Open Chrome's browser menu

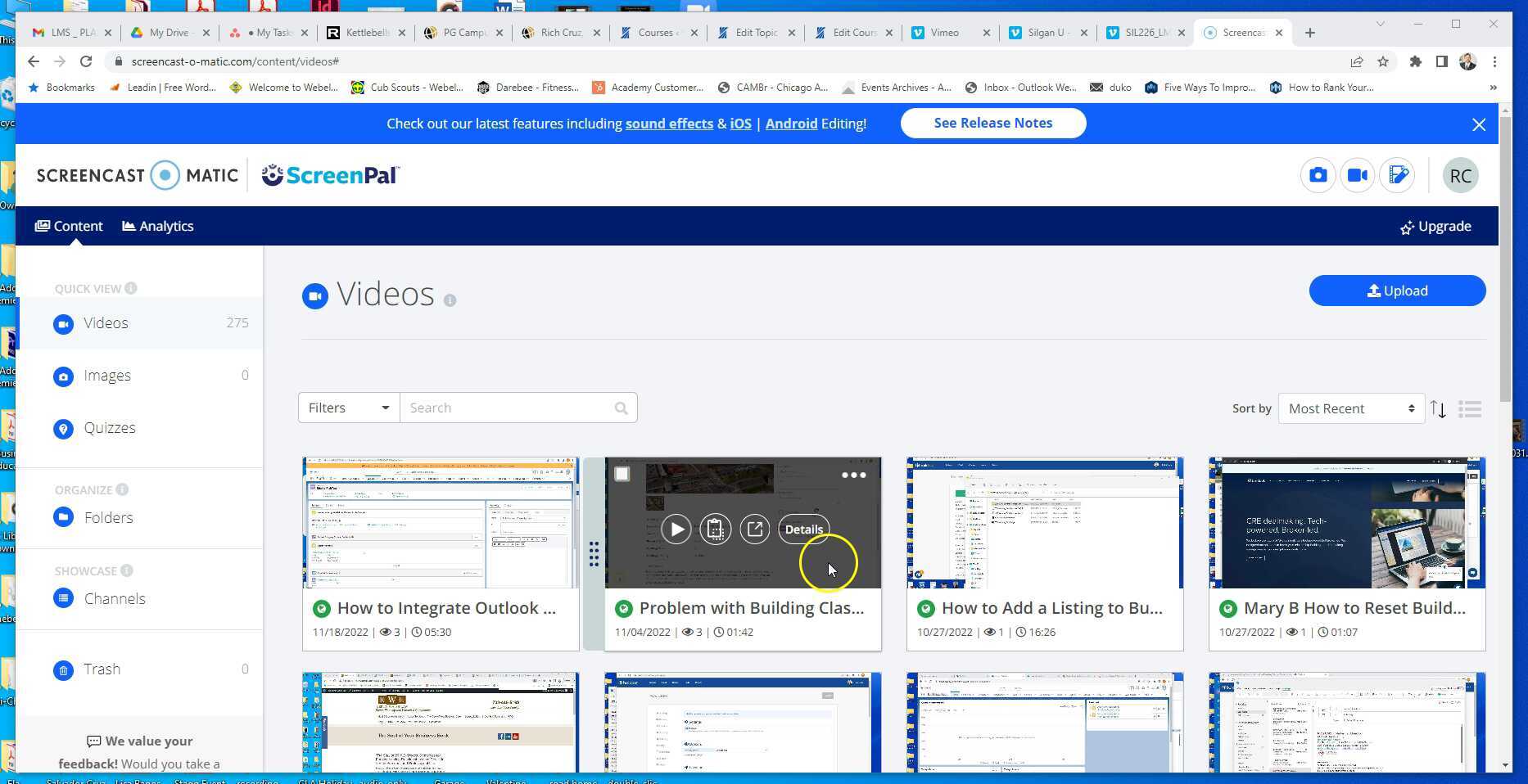[1495, 61]
